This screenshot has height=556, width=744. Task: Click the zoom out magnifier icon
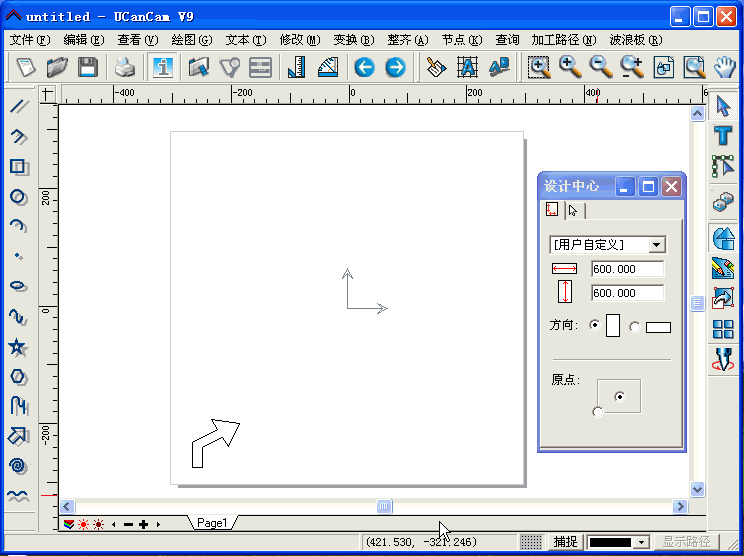601,67
